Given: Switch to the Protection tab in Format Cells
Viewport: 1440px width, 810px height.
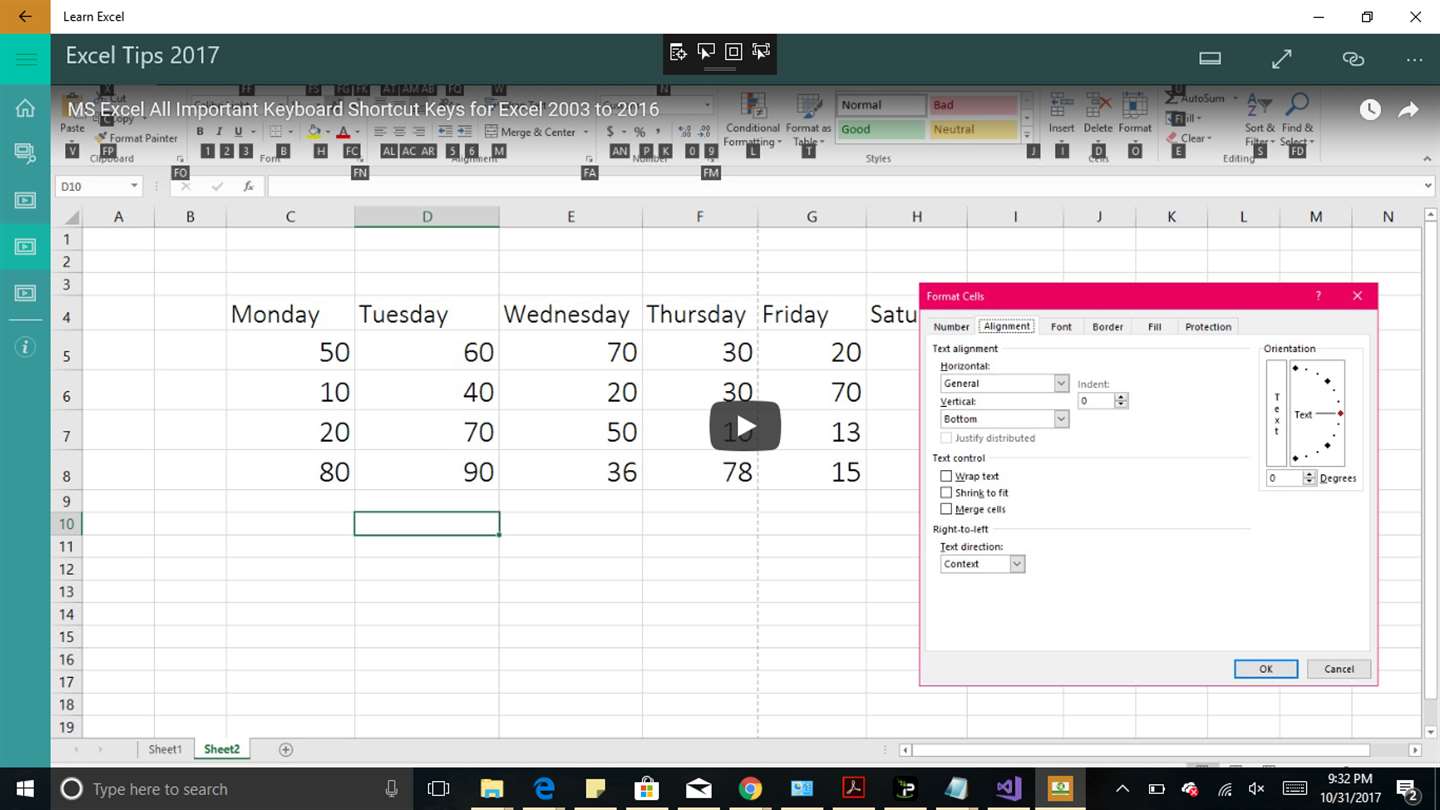Looking at the screenshot, I should click(1208, 327).
